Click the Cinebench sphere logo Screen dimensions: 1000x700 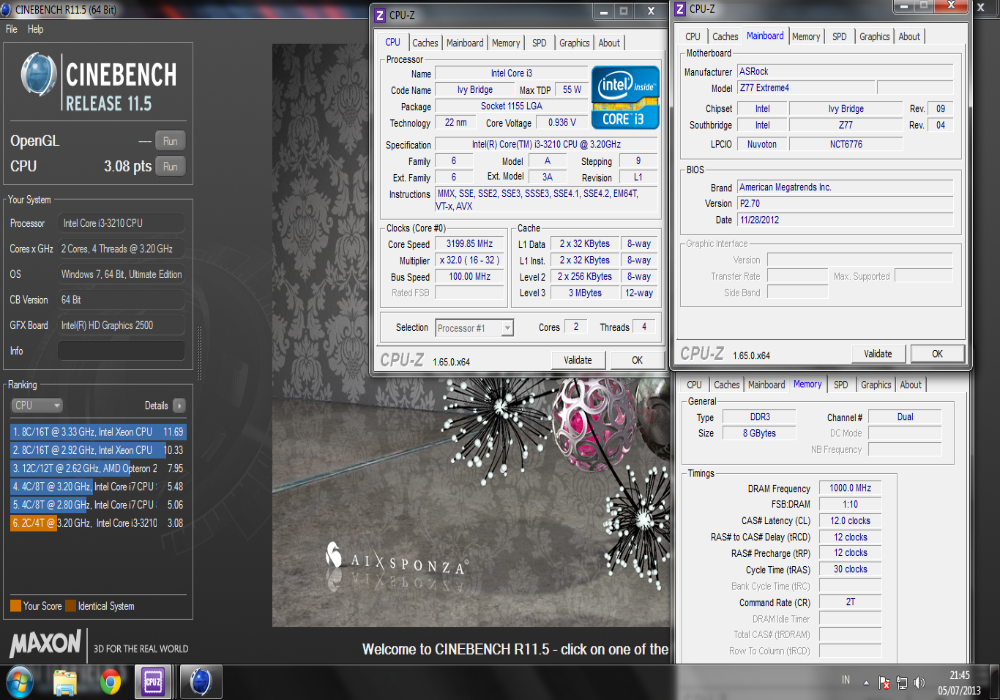click(x=39, y=74)
